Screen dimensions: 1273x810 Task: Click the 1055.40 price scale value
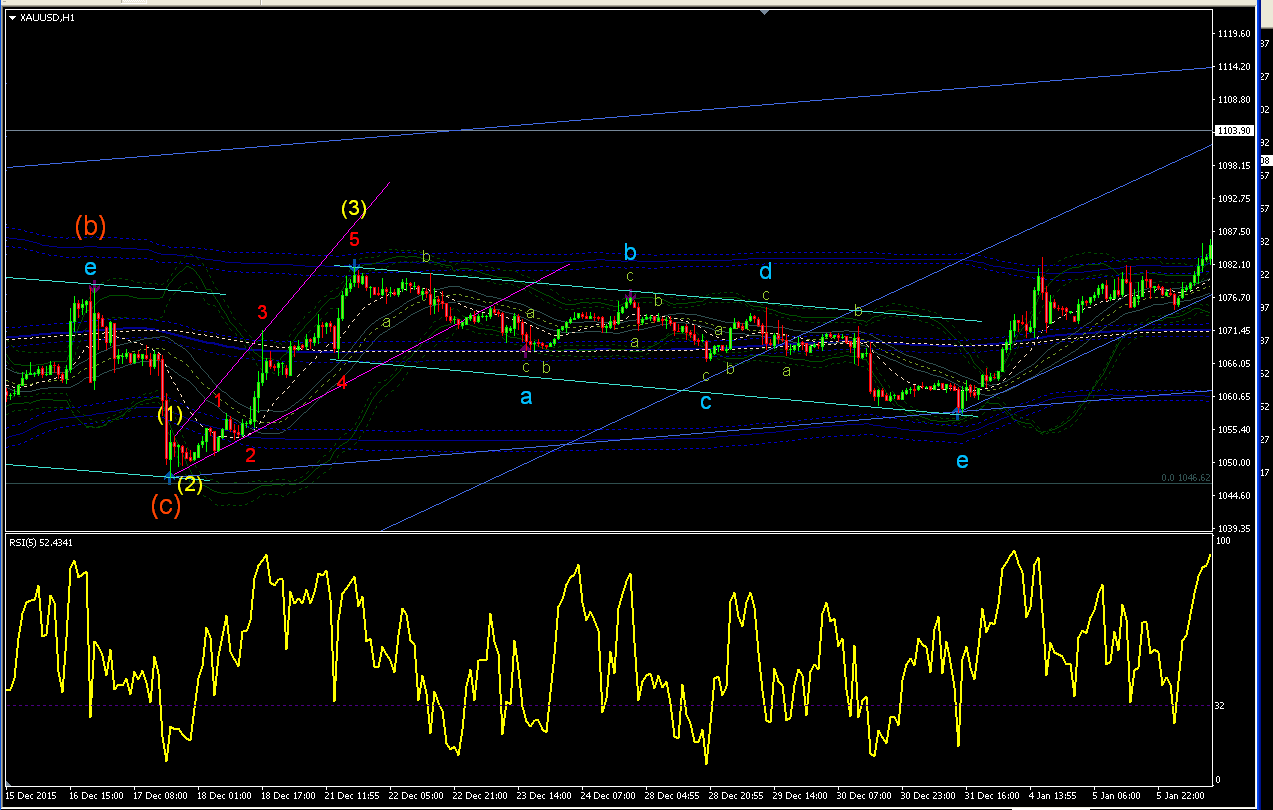pyautogui.click(x=1235, y=430)
